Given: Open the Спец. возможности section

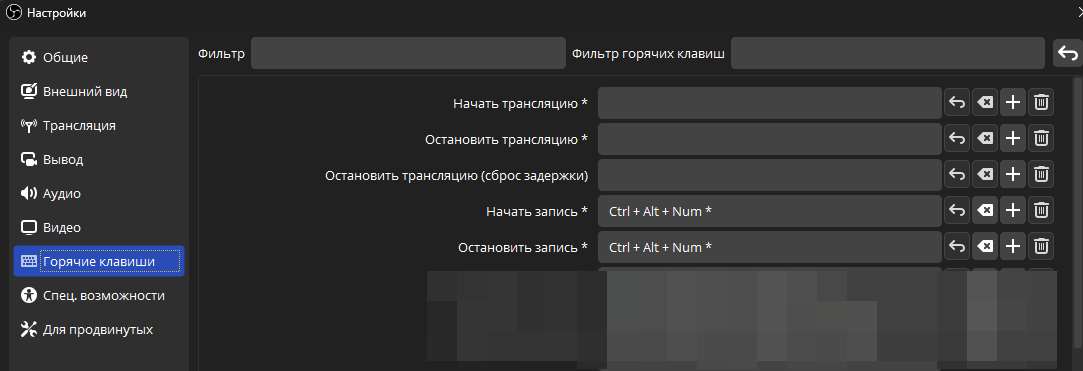Looking at the screenshot, I should (99, 295).
